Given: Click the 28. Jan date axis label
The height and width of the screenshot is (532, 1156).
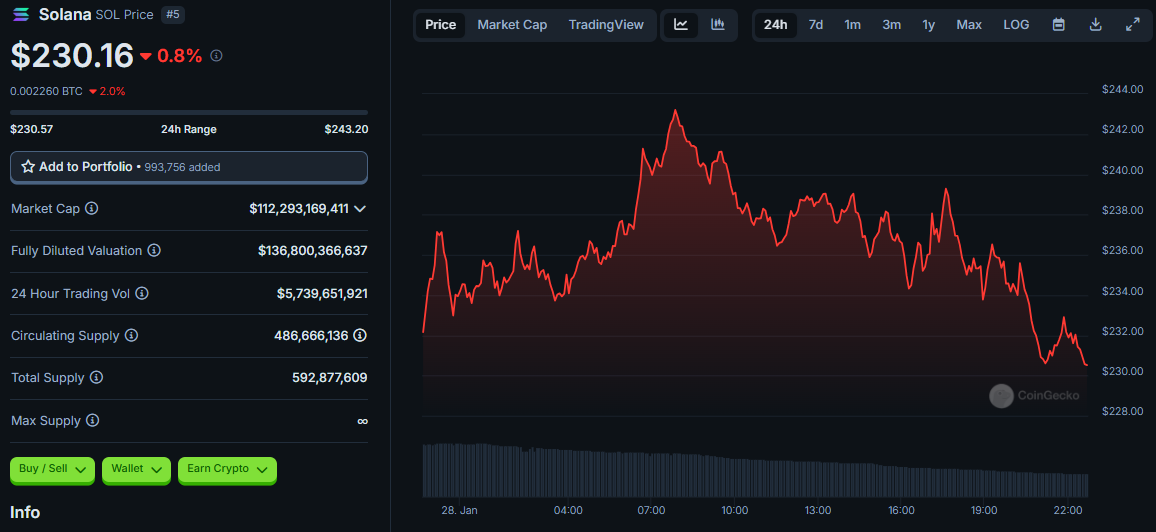Looking at the screenshot, I should coord(459,510).
